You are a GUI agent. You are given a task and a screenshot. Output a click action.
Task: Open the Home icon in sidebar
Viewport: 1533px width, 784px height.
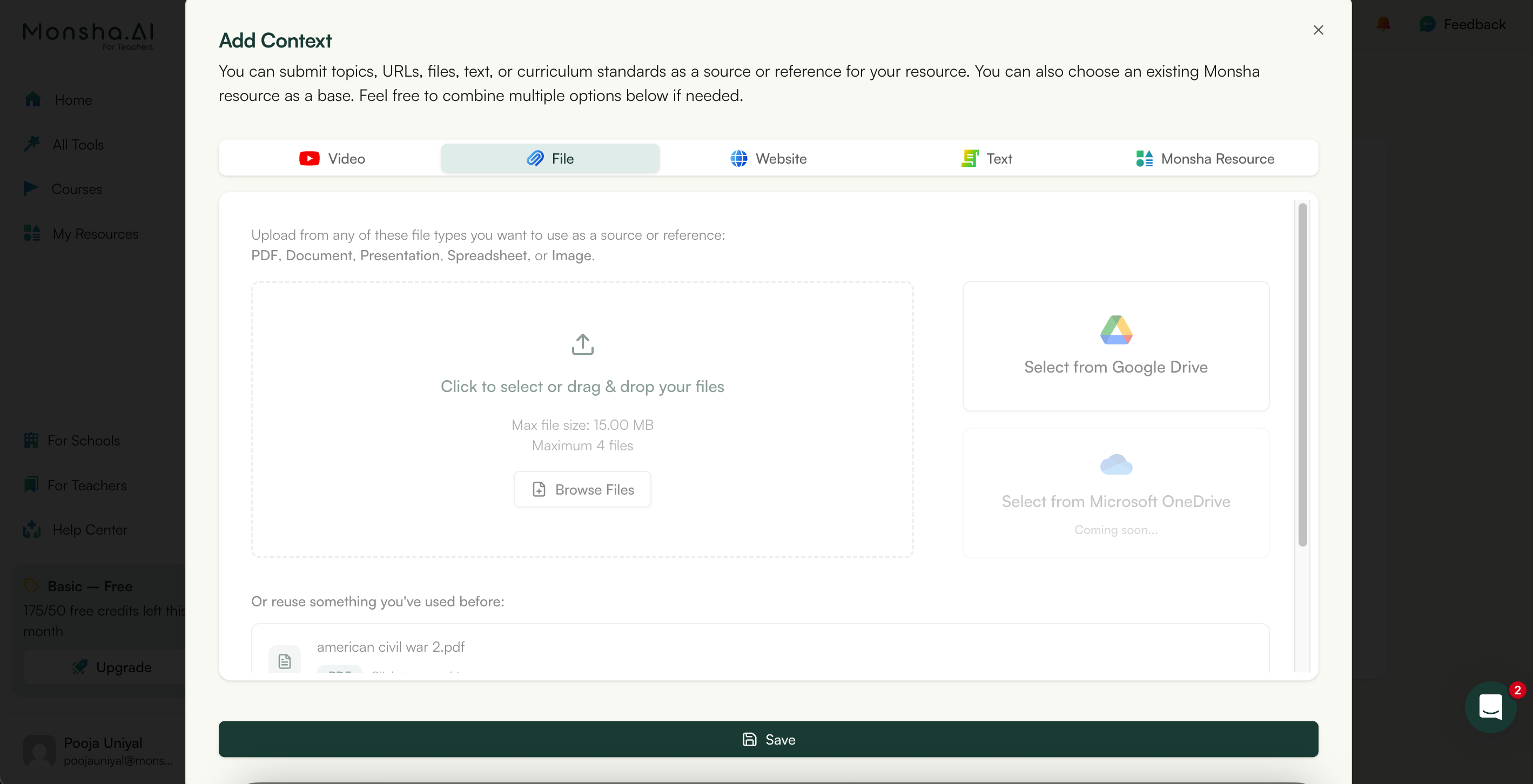coord(32,99)
